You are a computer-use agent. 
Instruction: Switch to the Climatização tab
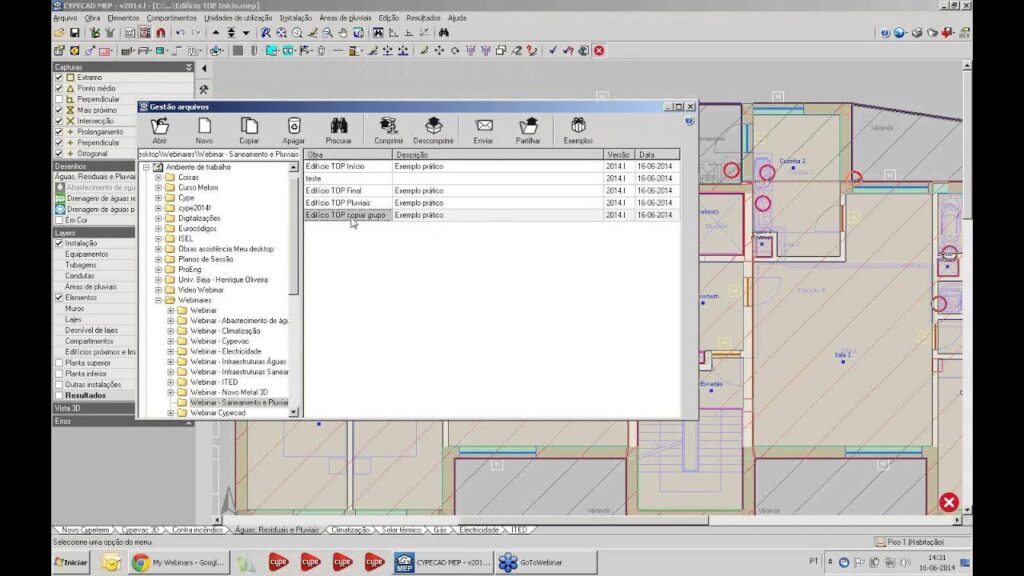[349, 529]
